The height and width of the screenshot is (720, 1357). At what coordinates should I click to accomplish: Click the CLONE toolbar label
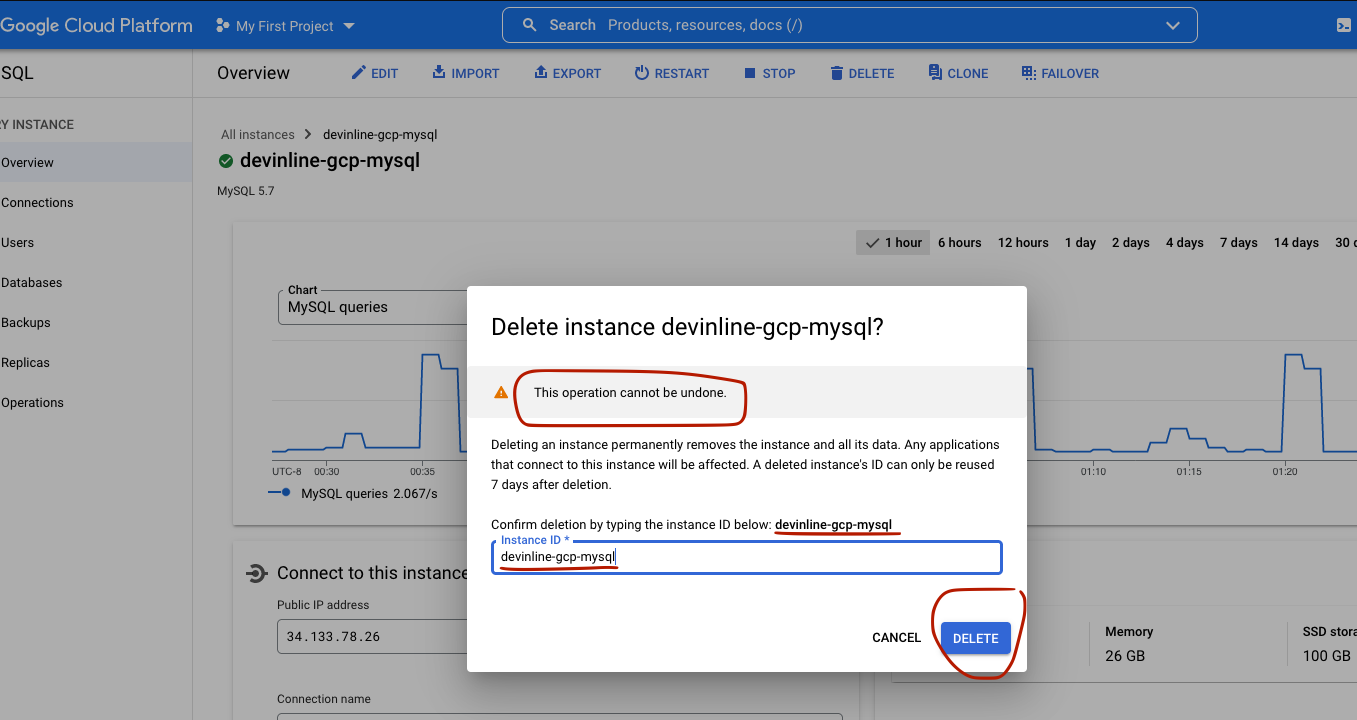(968, 74)
